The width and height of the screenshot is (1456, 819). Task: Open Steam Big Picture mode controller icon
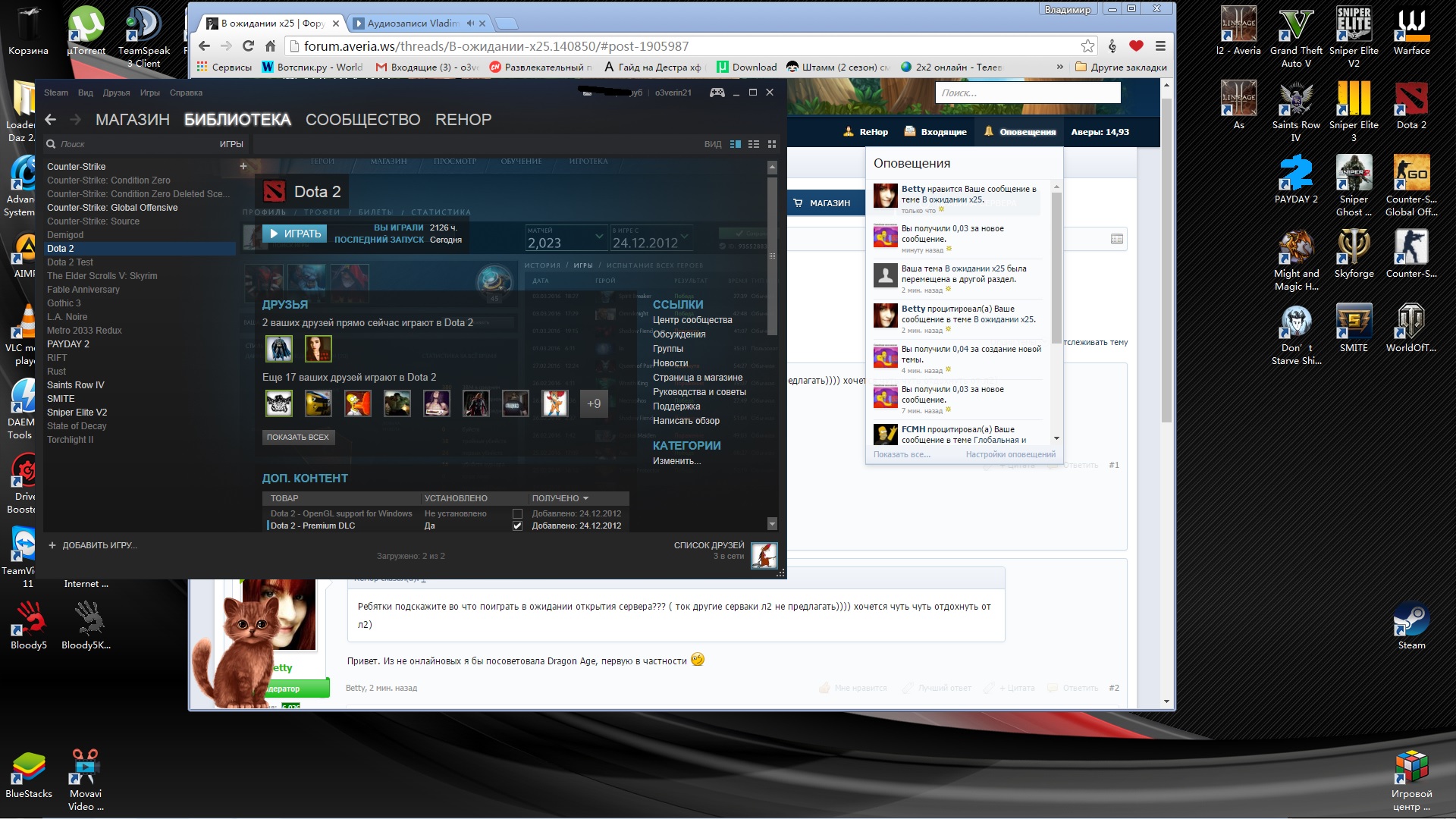click(x=717, y=93)
